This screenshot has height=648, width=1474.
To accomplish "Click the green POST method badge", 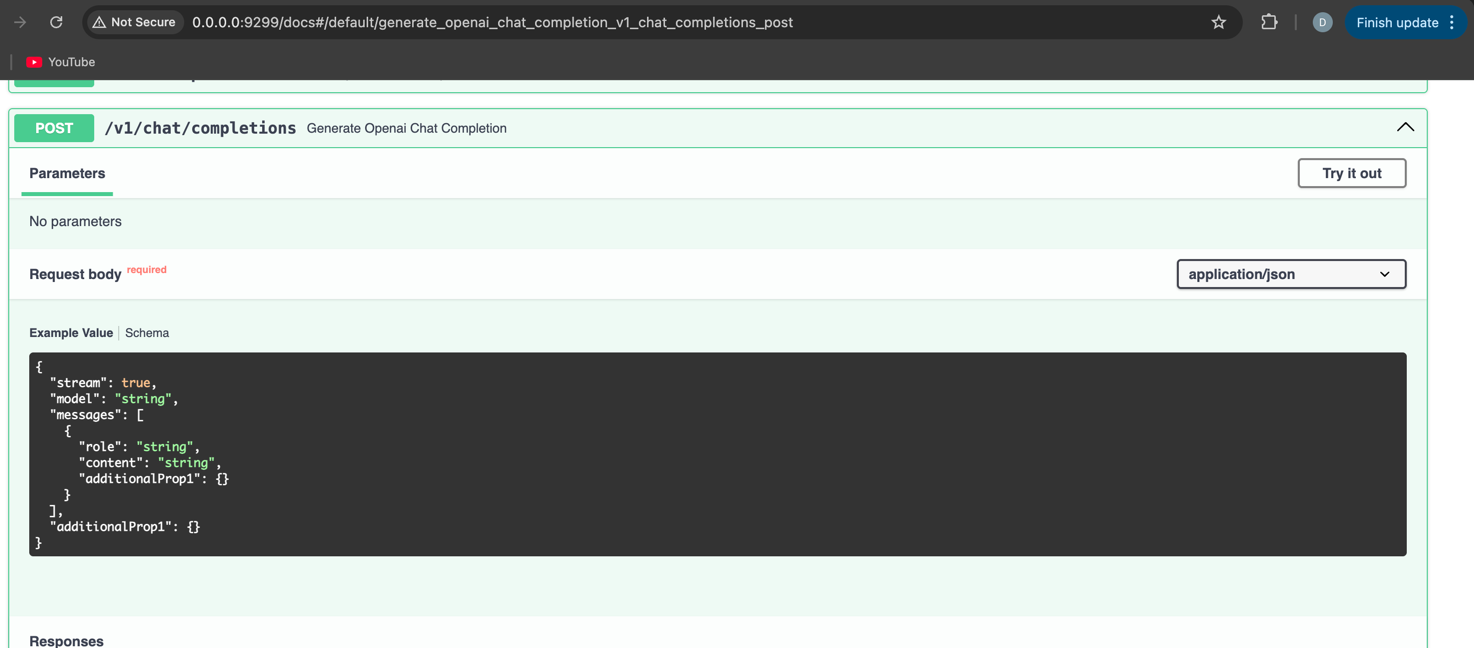I will click(54, 128).
